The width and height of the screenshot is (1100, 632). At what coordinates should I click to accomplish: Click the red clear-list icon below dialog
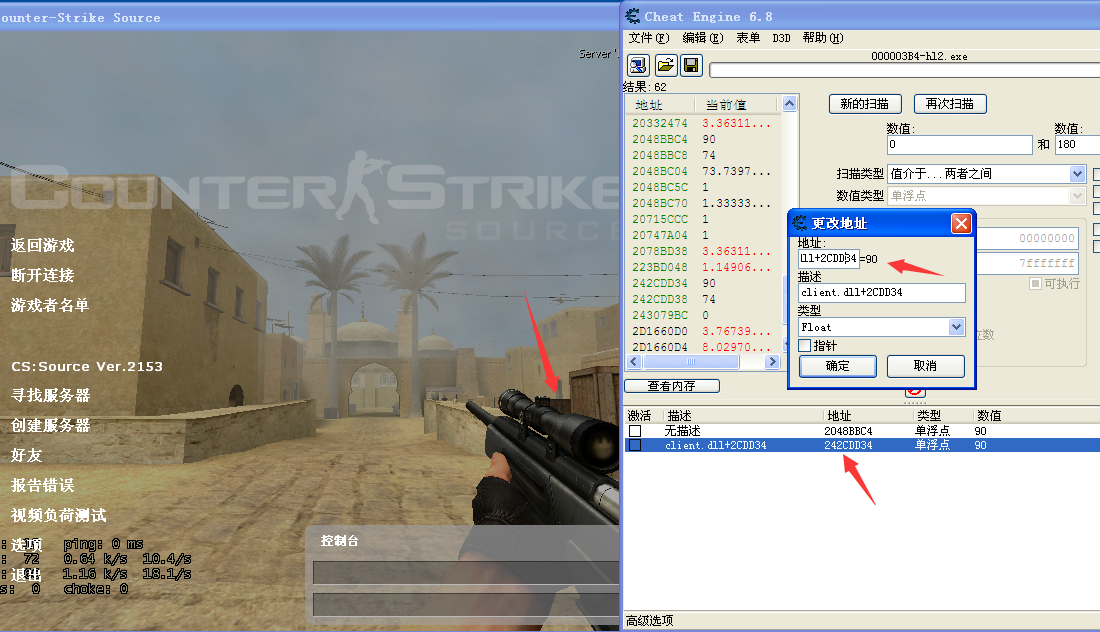click(x=915, y=391)
